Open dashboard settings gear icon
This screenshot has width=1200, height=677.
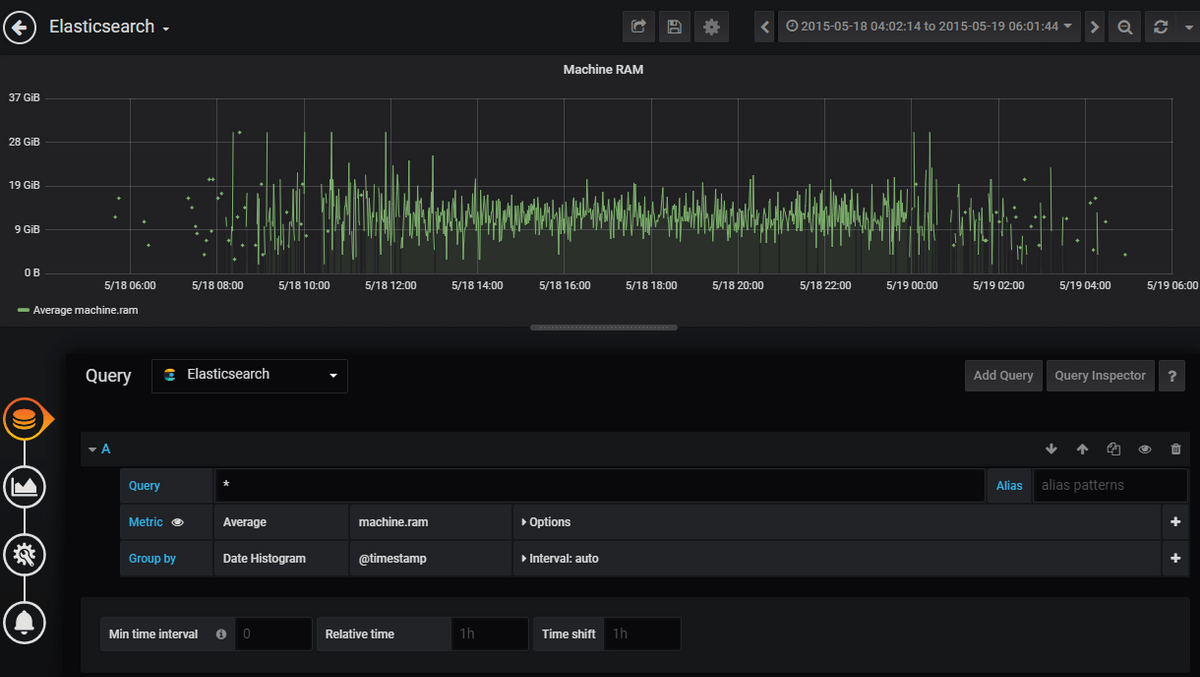pyautogui.click(x=711, y=27)
